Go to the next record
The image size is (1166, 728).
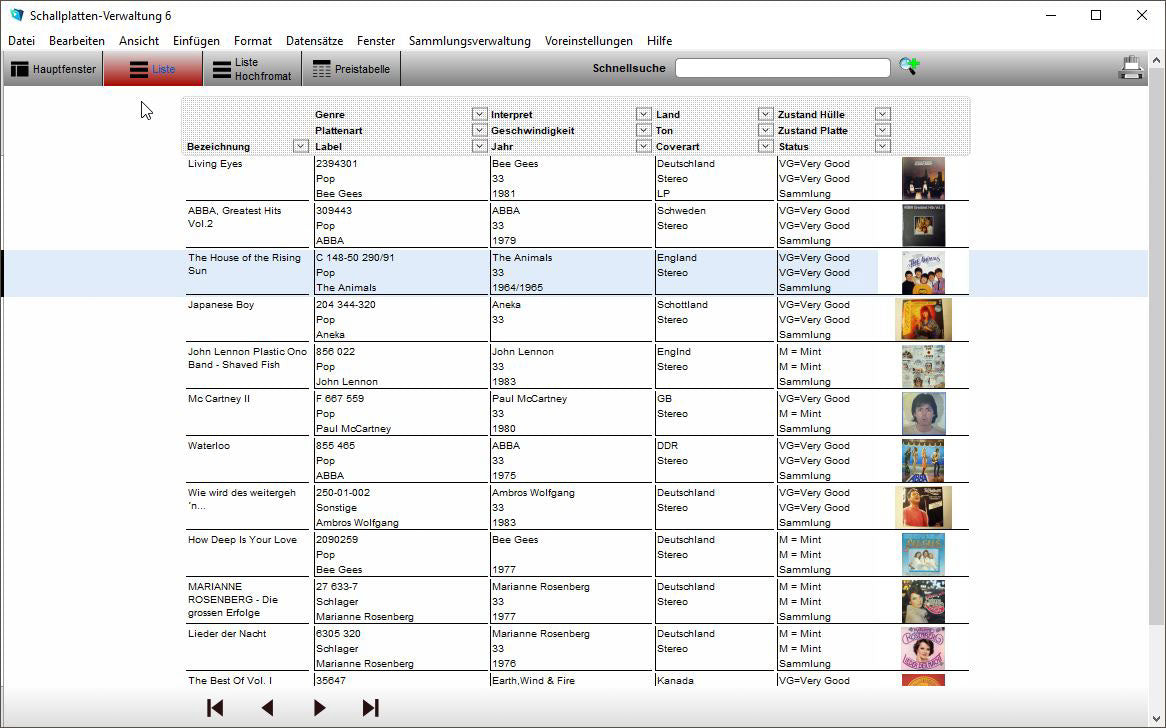click(x=319, y=708)
